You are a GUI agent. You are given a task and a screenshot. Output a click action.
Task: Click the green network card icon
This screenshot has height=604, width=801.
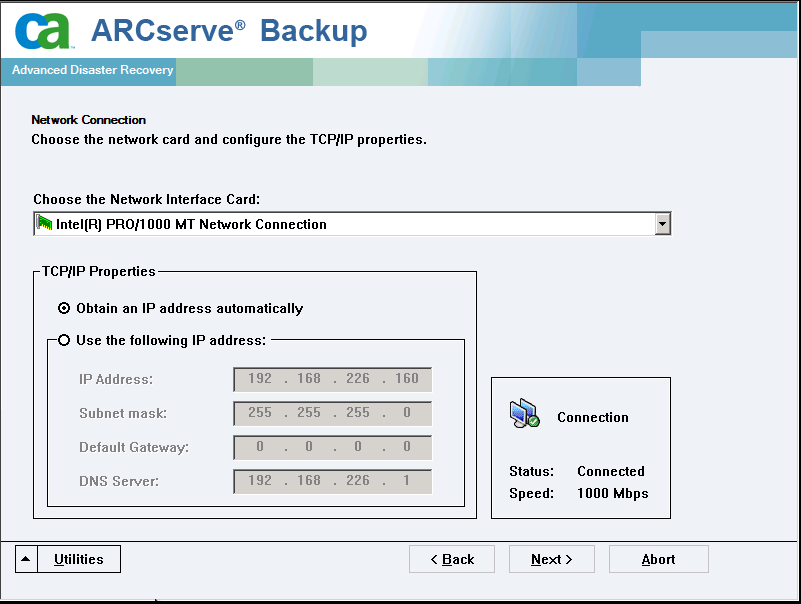(44, 223)
